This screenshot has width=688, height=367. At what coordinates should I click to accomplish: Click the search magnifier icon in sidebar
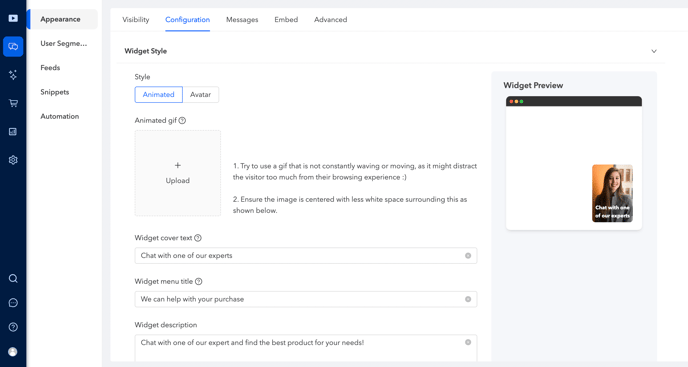13,278
